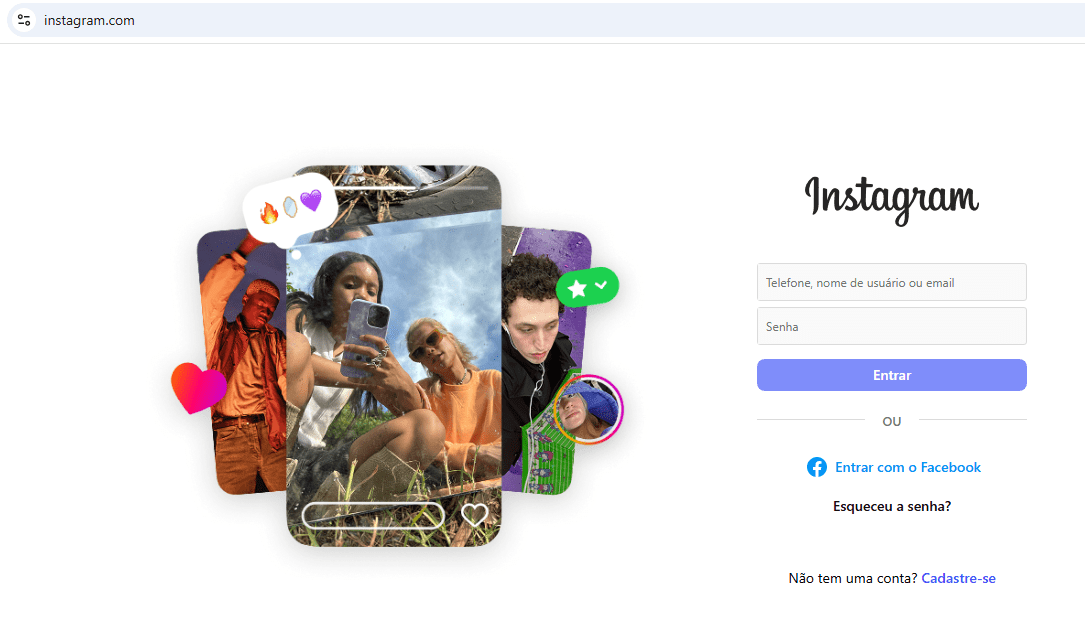The image size is (1085, 620).
Task: Focus the phone, username or email field
Action: click(891, 282)
